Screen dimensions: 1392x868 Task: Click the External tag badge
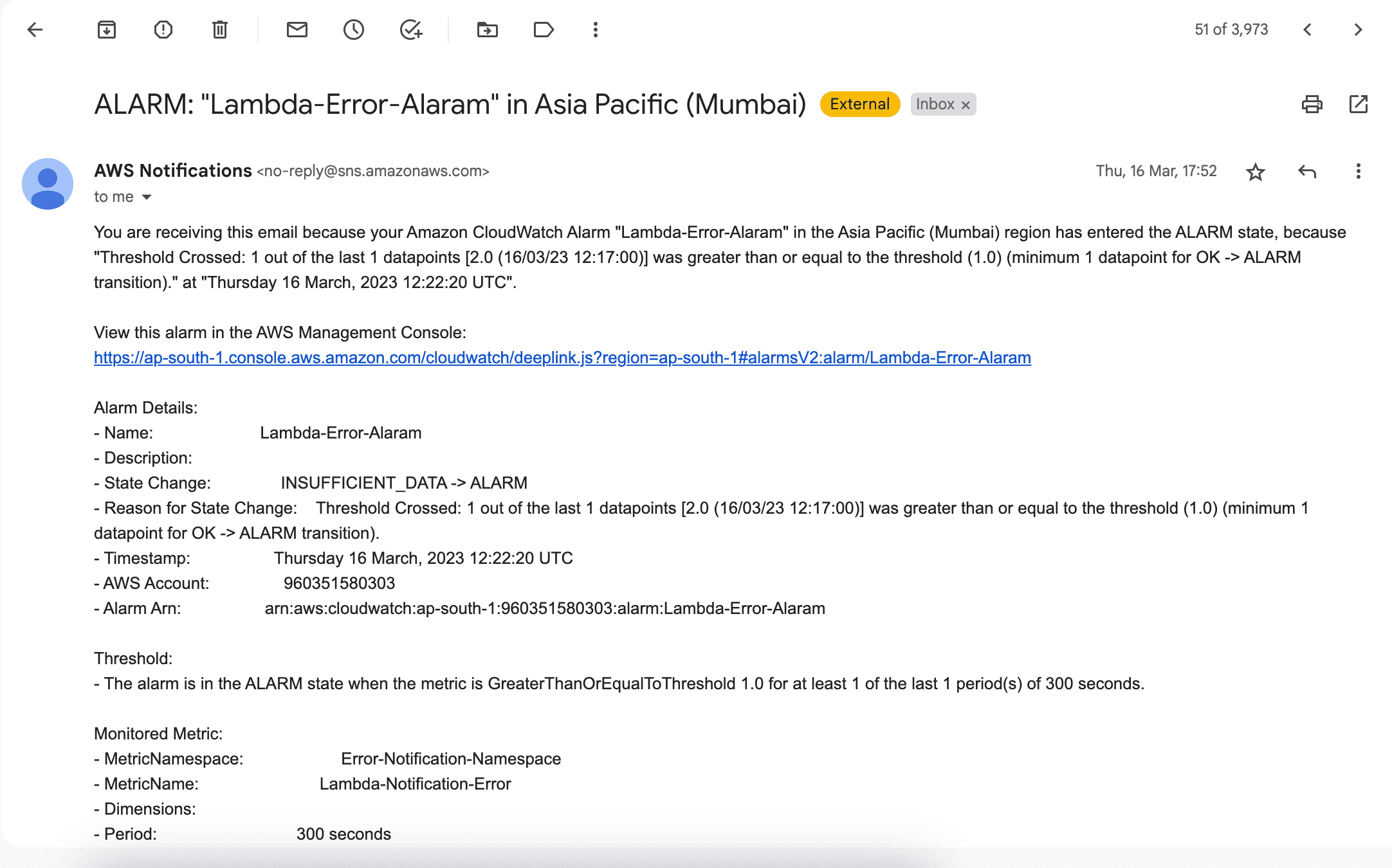point(860,104)
